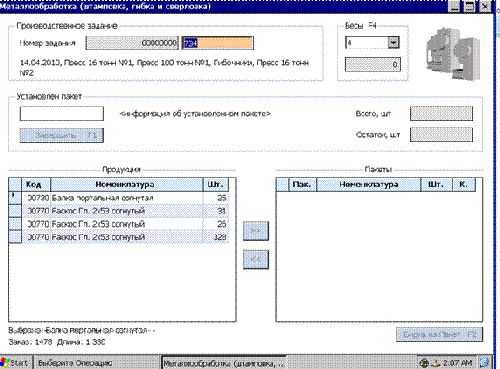Click the Шт. column header in Продукция
500x369 pixels.
click(x=216, y=184)
